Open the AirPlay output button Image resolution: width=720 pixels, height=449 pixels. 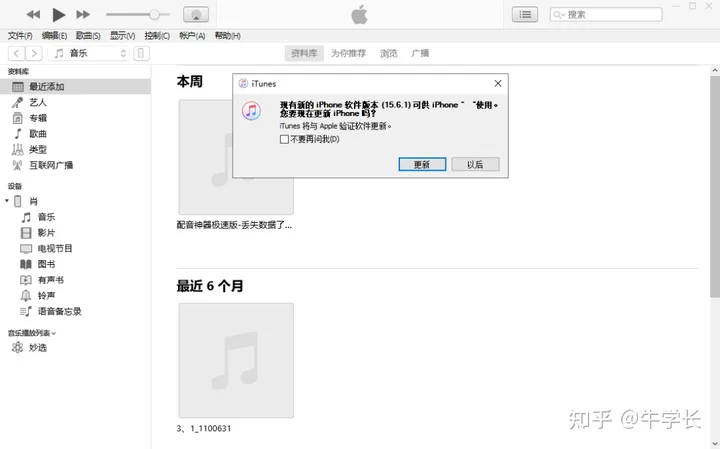pos(196,15)
